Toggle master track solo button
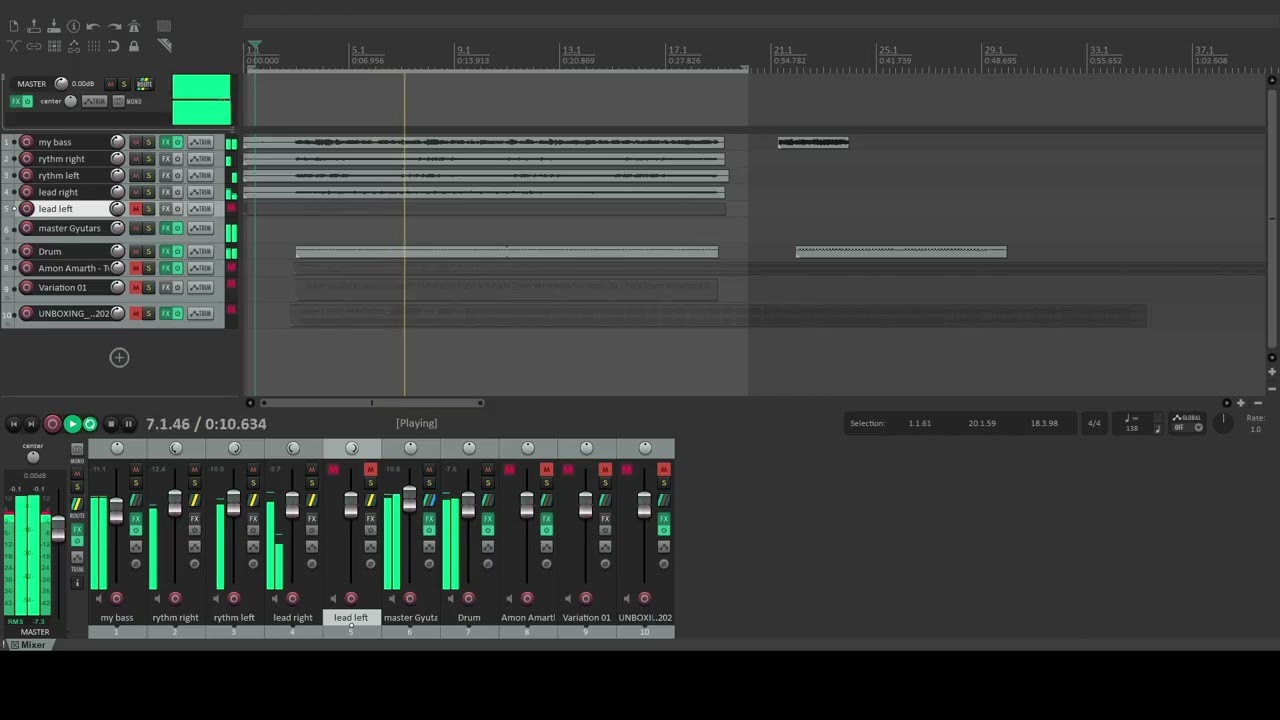The image size is (1280, 720). (124, 84)
